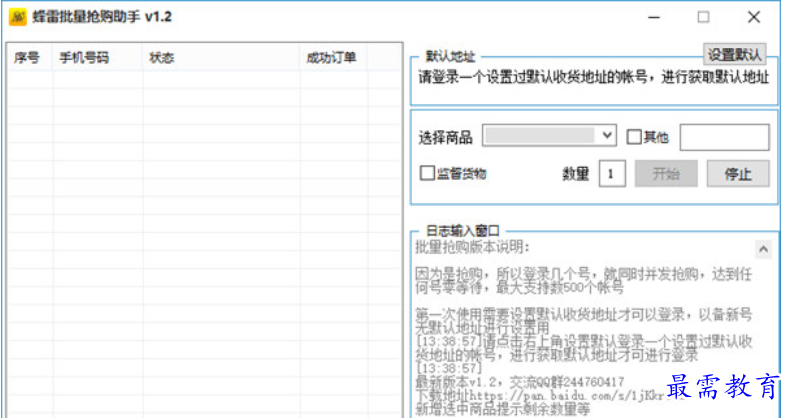Screen dimensions: 788x418
Task: Focus the text field beside 其他
Action: tap(724, 137)
